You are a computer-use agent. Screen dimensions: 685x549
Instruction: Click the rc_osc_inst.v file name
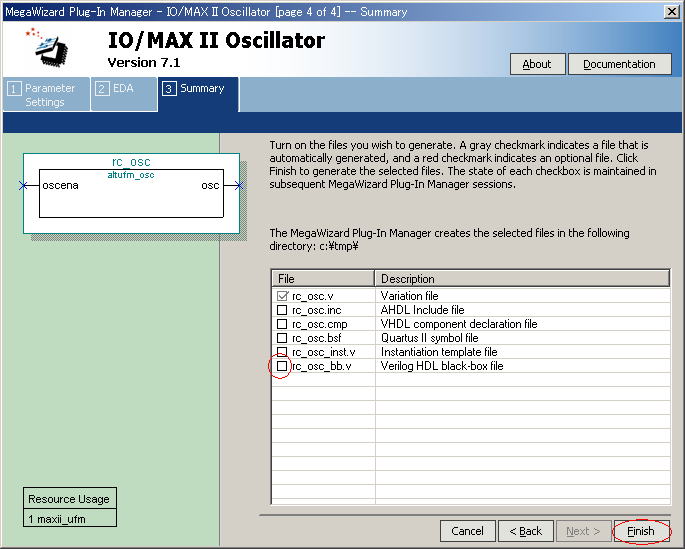[324, 352]
